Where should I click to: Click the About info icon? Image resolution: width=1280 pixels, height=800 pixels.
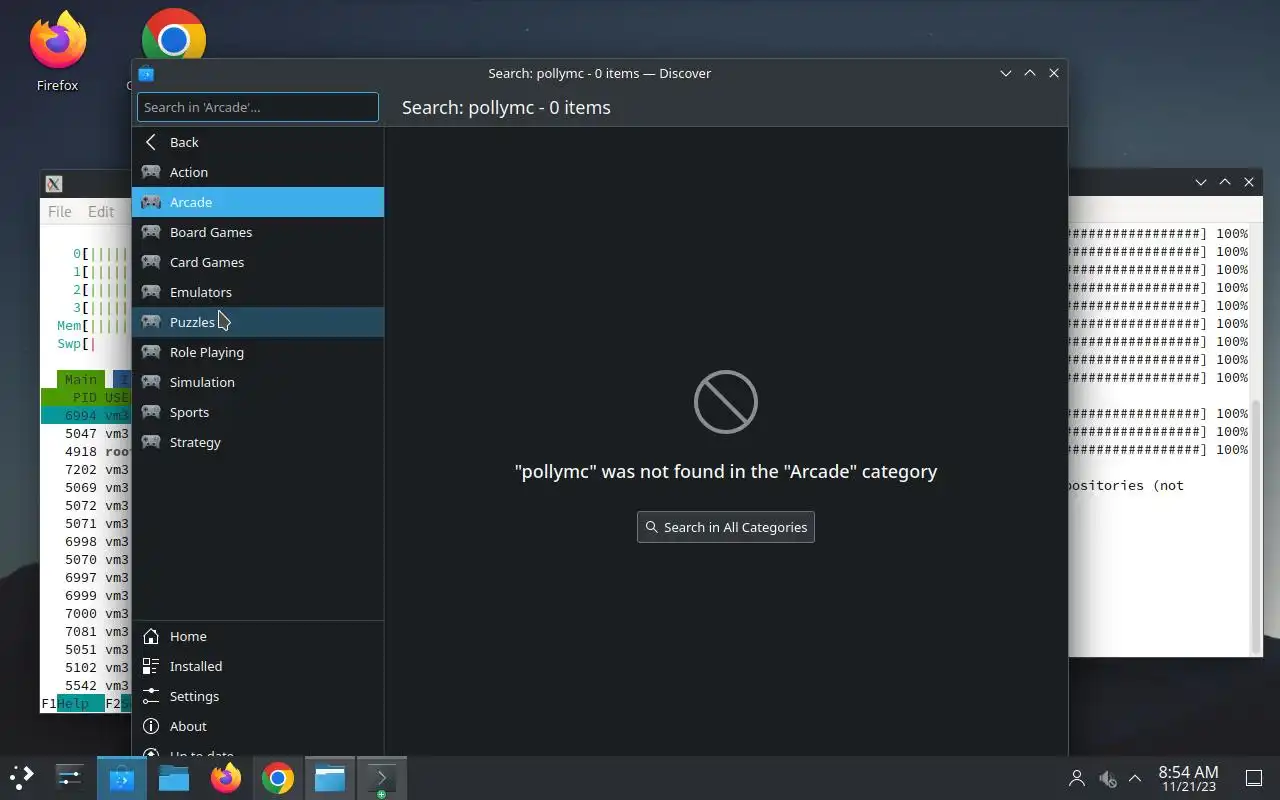[151, 726]
